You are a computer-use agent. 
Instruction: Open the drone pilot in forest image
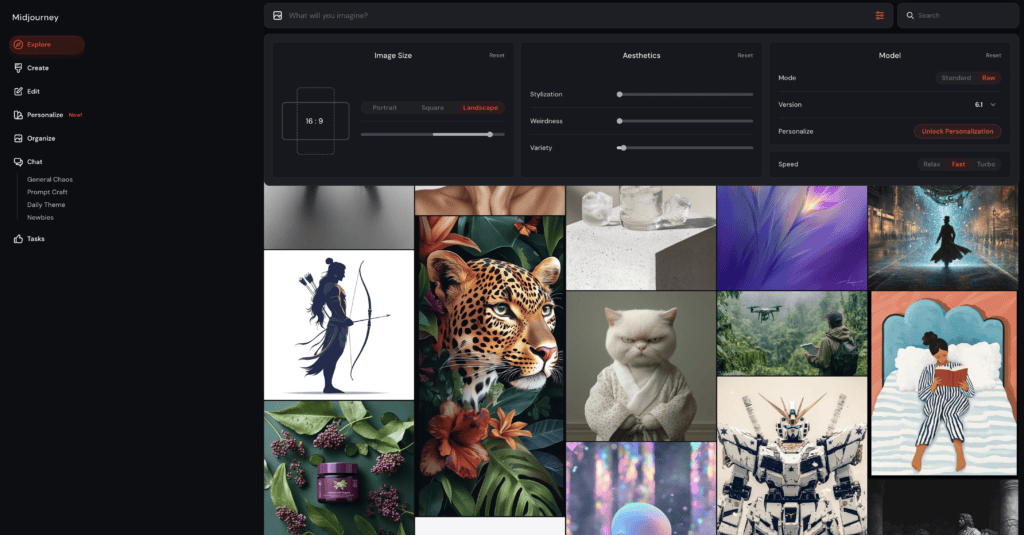pyautogui.click(x=792, y=333)
